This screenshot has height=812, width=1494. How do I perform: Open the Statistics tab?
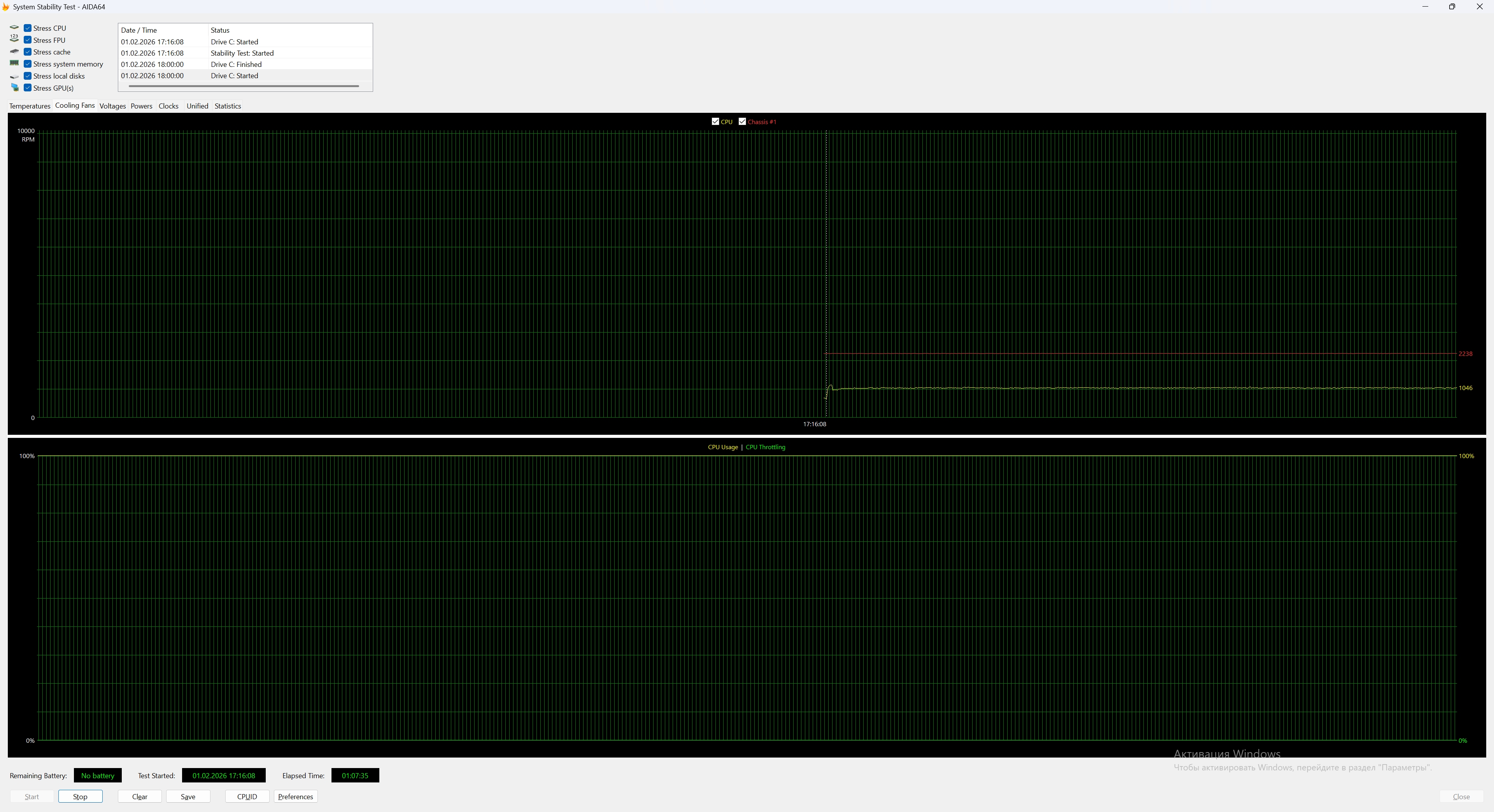pyautogui.click(x=227, y=106)
